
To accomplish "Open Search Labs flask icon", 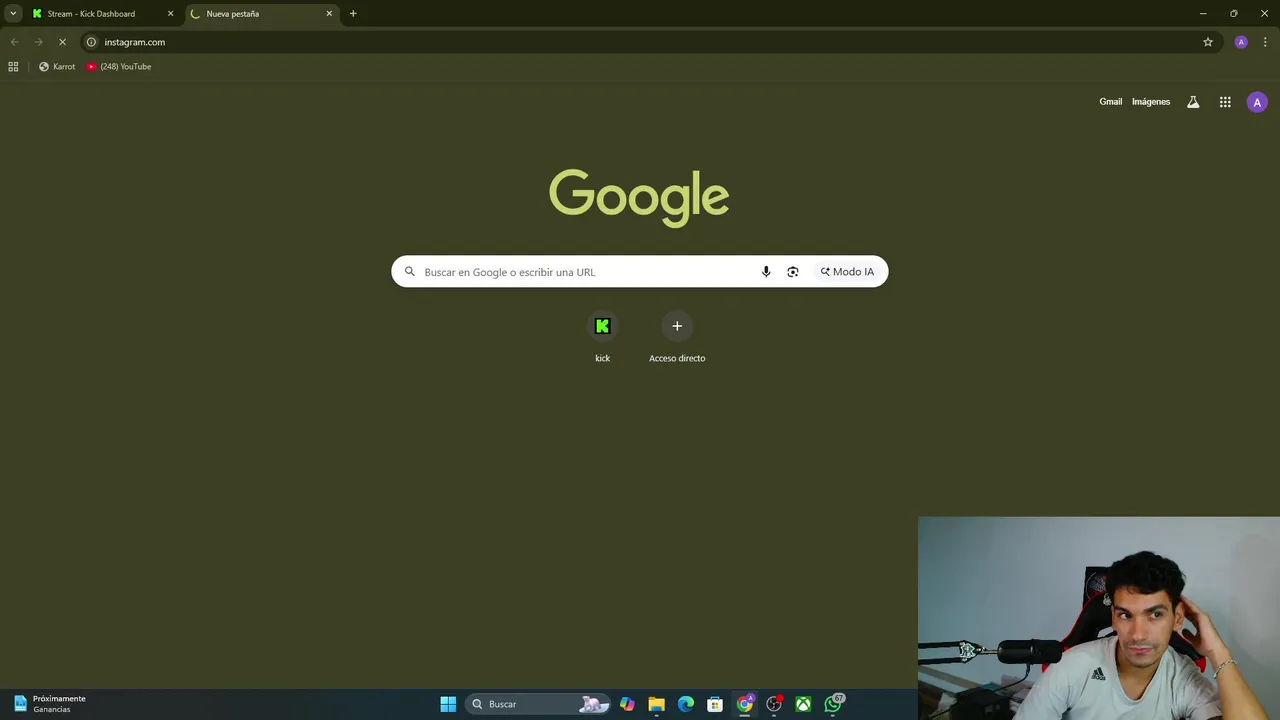I will [1193, 102].
